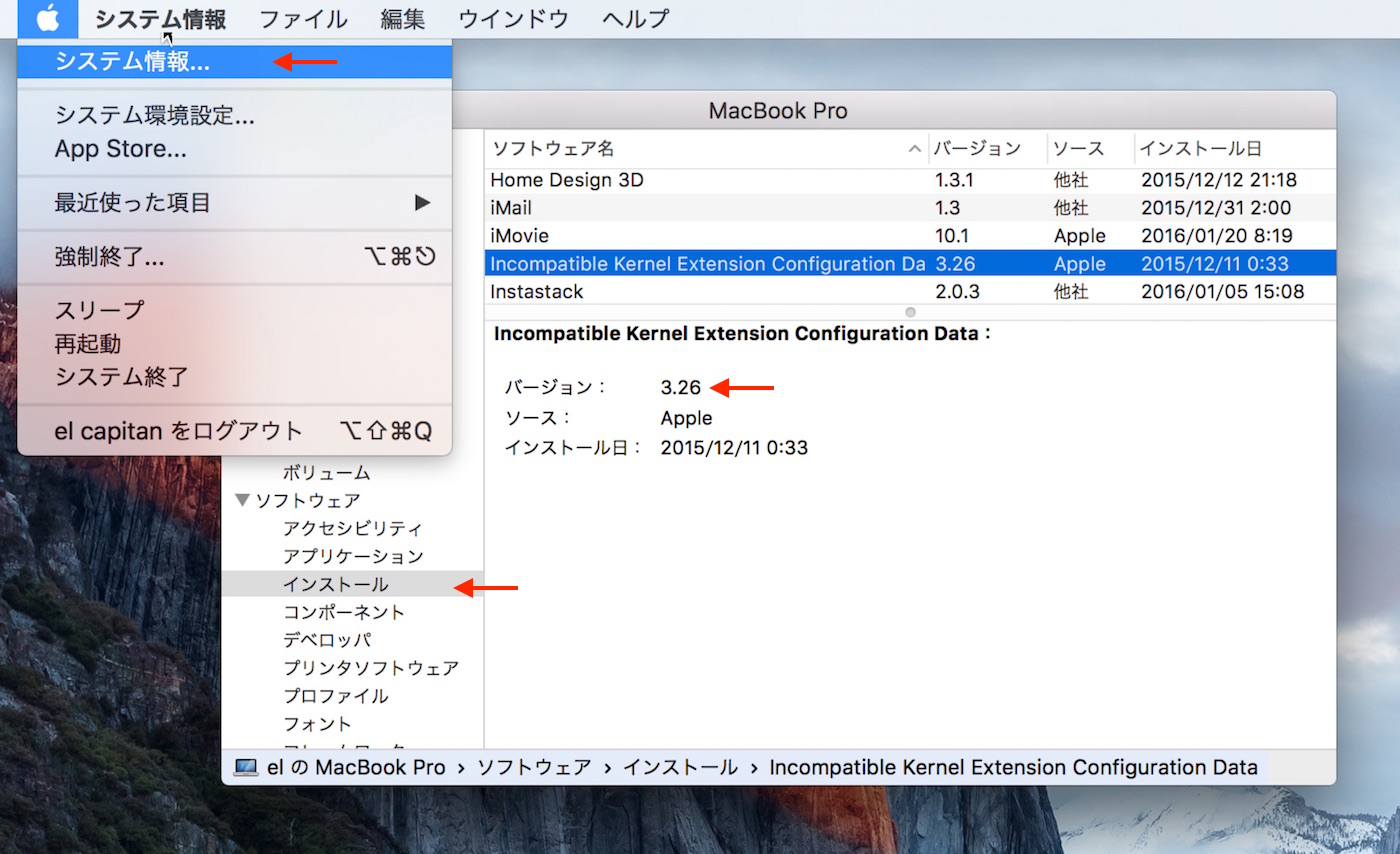Open システム環境設定... menu entry
The width and height of the screenshot is (1400, 854).
pyautogui.click(x=235, y=116)
